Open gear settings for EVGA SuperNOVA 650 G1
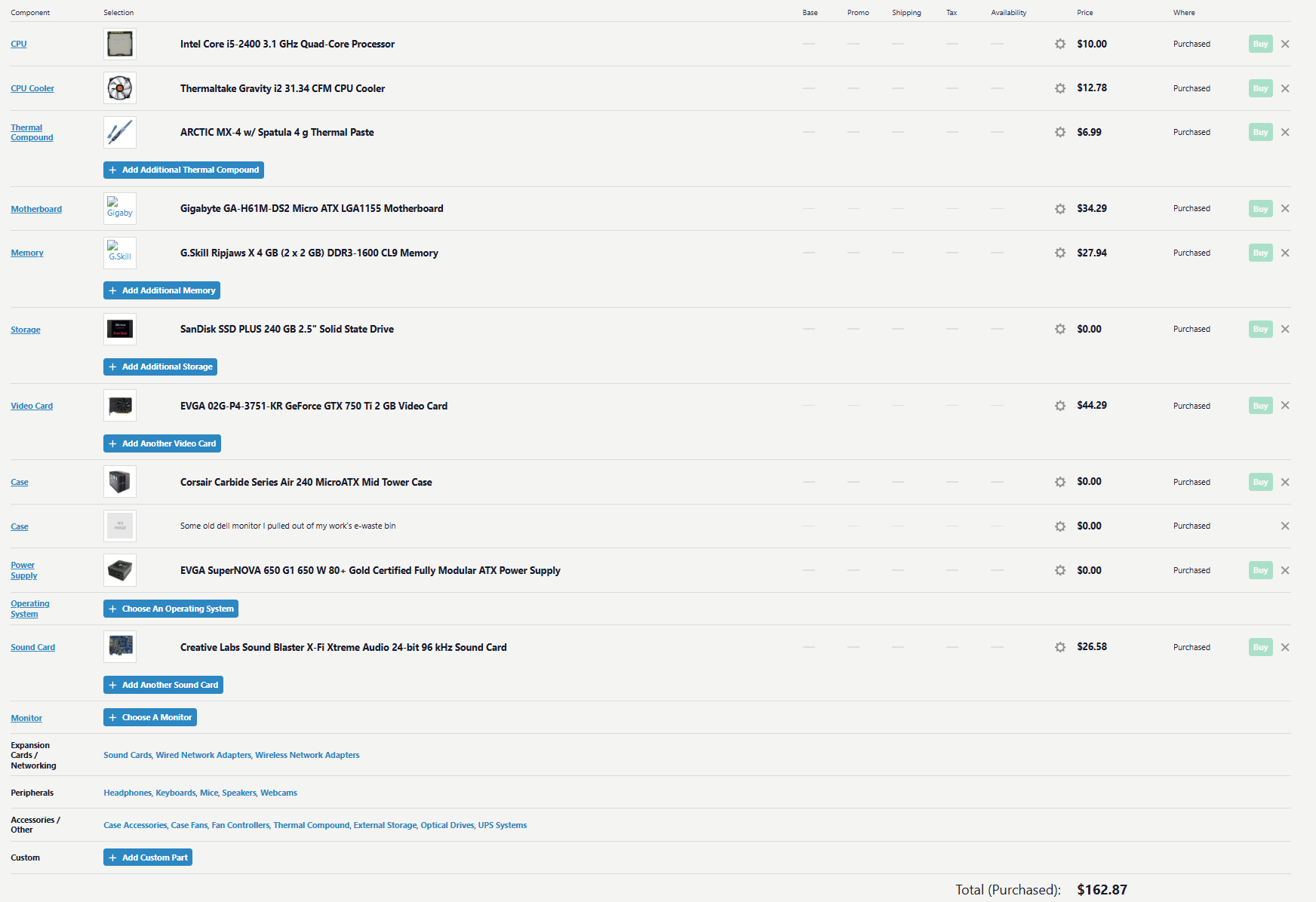Image resolution: width=1316 pixels, height=902 pixels. point(1060,570)
